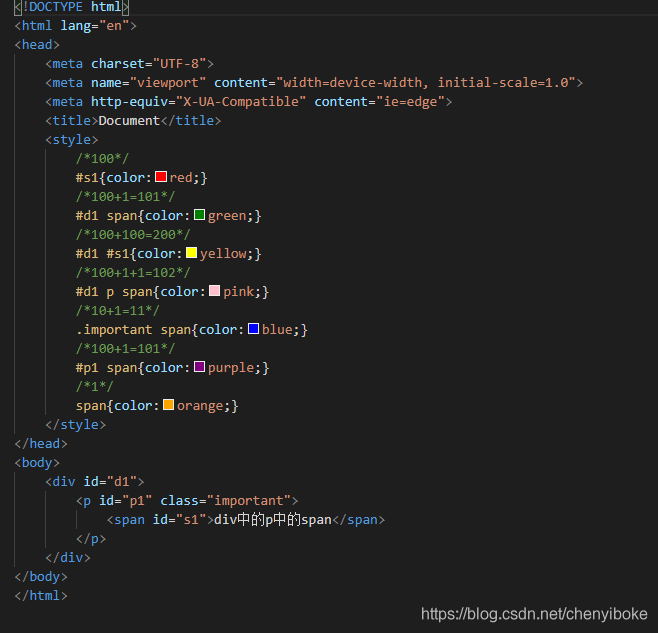658x633 pixels.
Task: Click the meta charset UTF-8 line
Action: [x=130, y=64]
